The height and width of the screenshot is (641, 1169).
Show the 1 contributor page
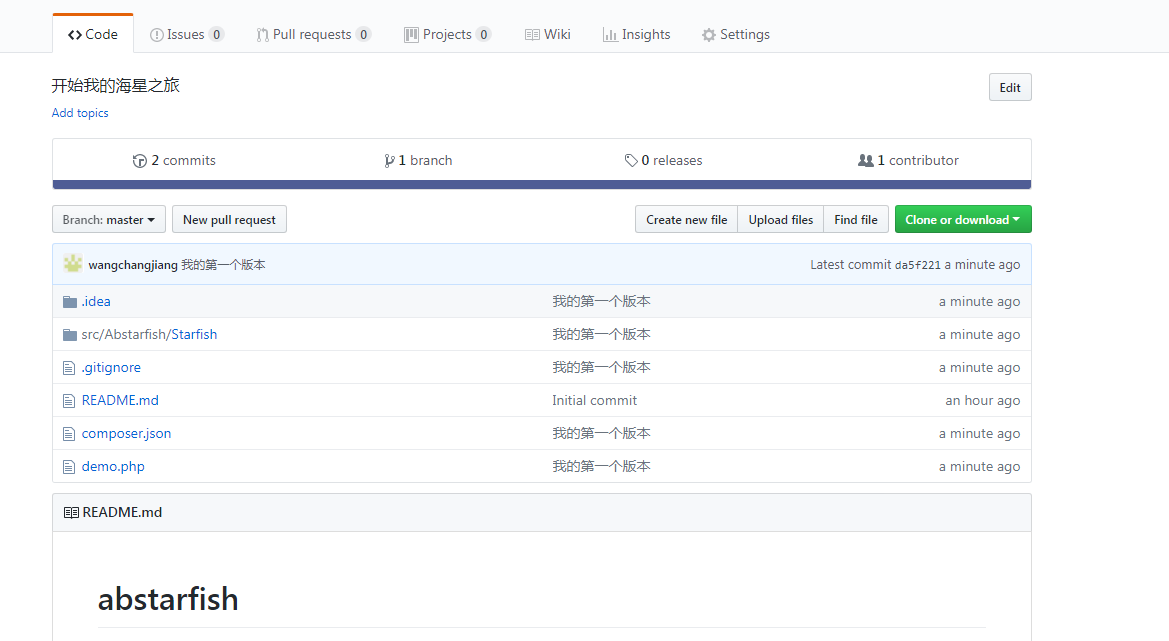(x=908, y=160)
